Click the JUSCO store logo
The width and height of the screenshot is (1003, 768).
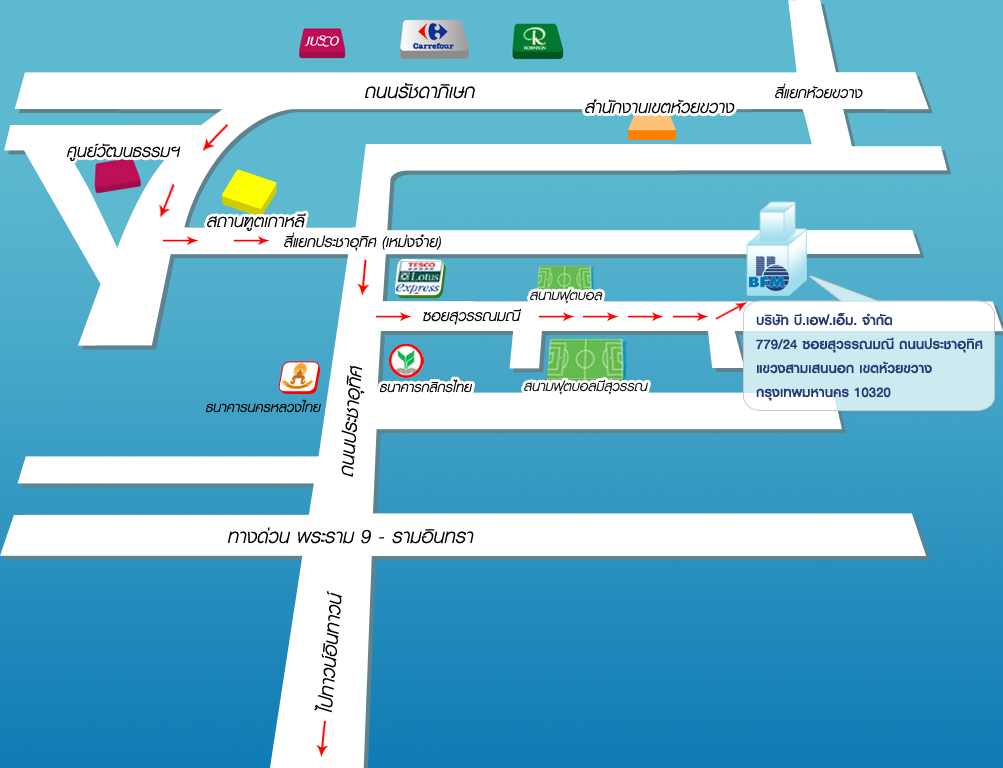point(322,42)
